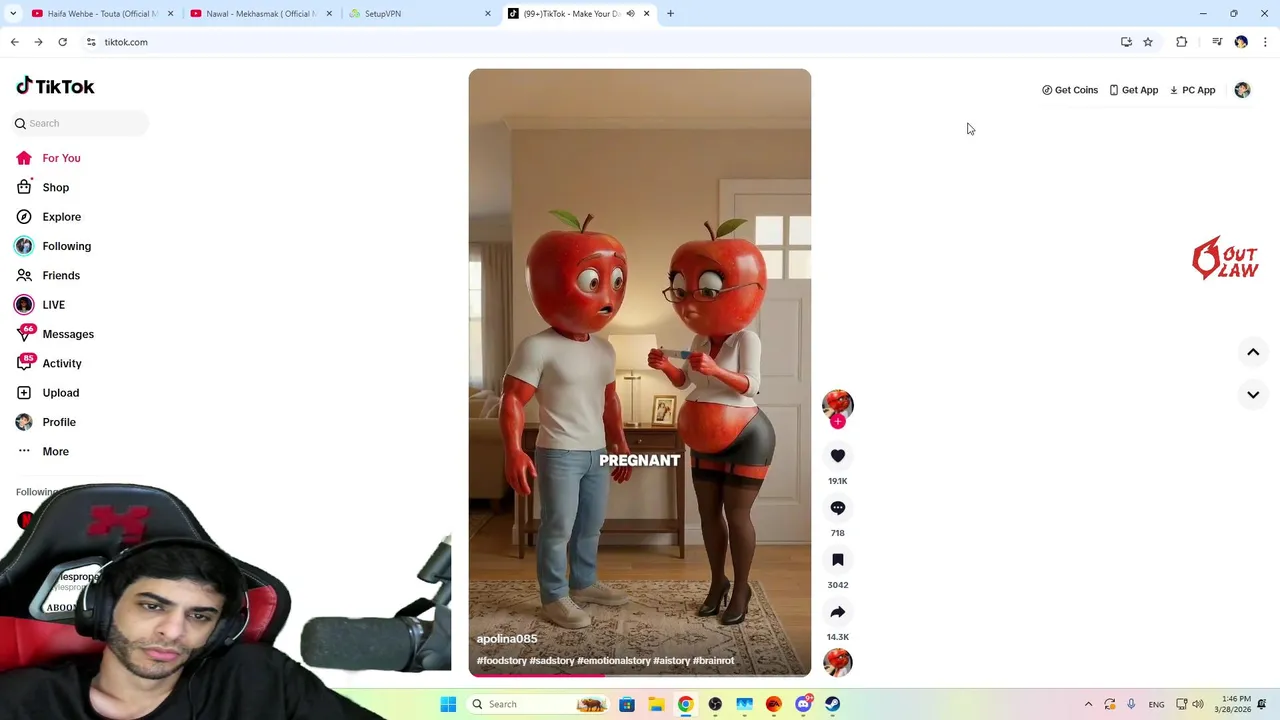Screen dimensions: 1280x720
Task: Open the #foodstory hashtag
Action: pyautogui.click(x=502, y=661)
